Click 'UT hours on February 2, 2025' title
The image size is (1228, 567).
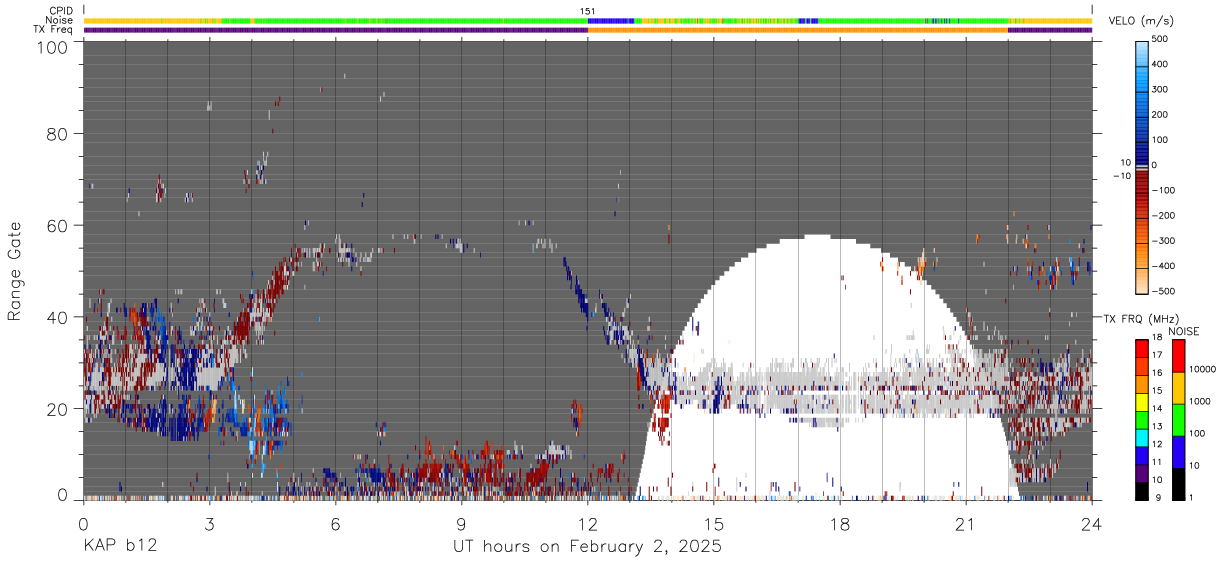[x=588, y=547]
